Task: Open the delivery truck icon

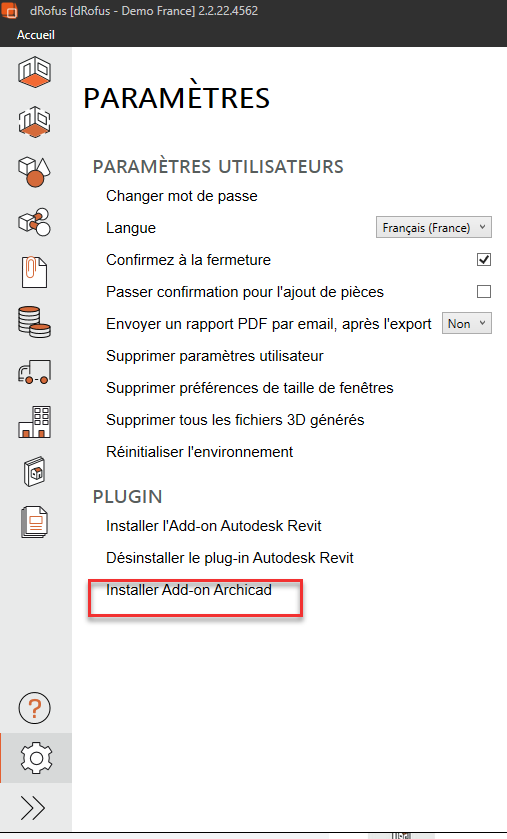Action: [34, 371]
